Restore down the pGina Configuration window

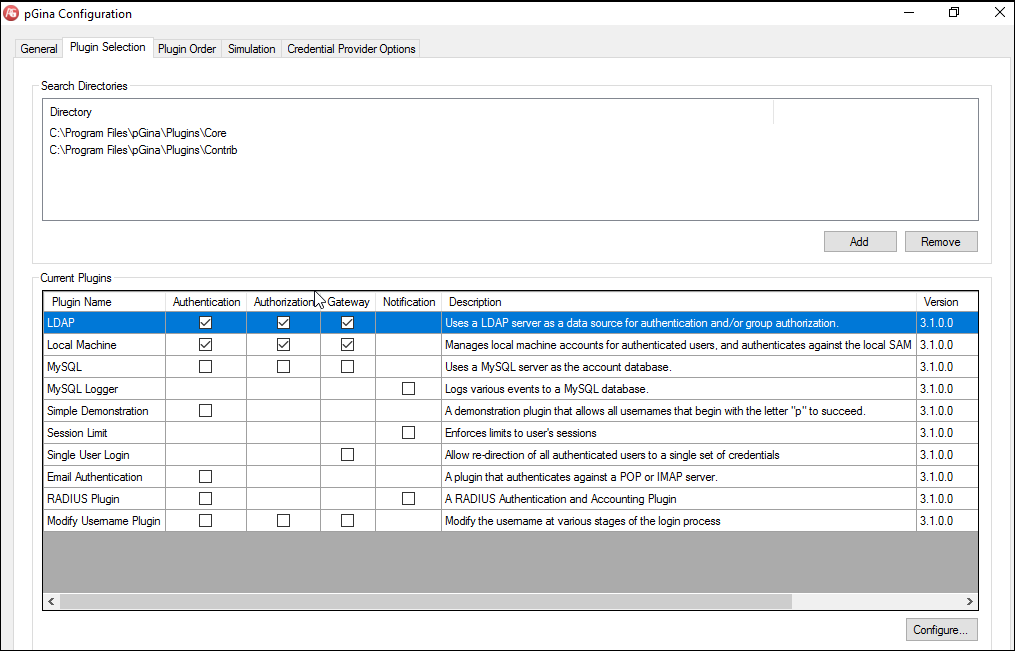(x=954, y=12)
